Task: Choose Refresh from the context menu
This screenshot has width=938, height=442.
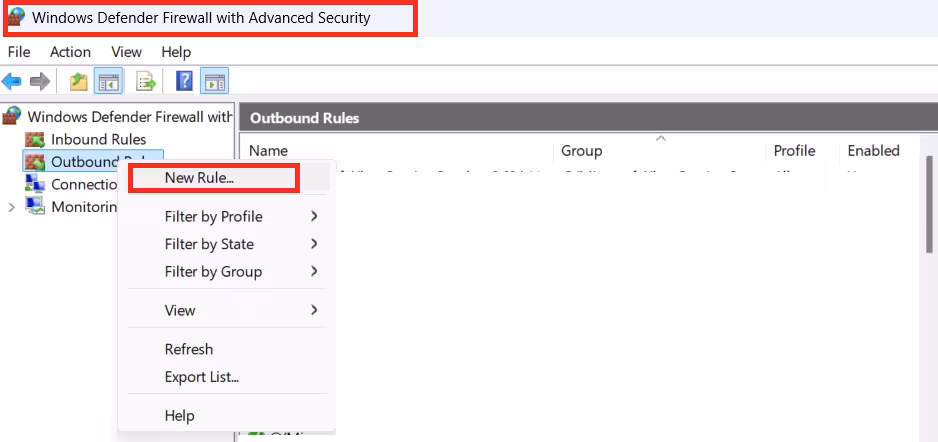Action: coord(227,349)
